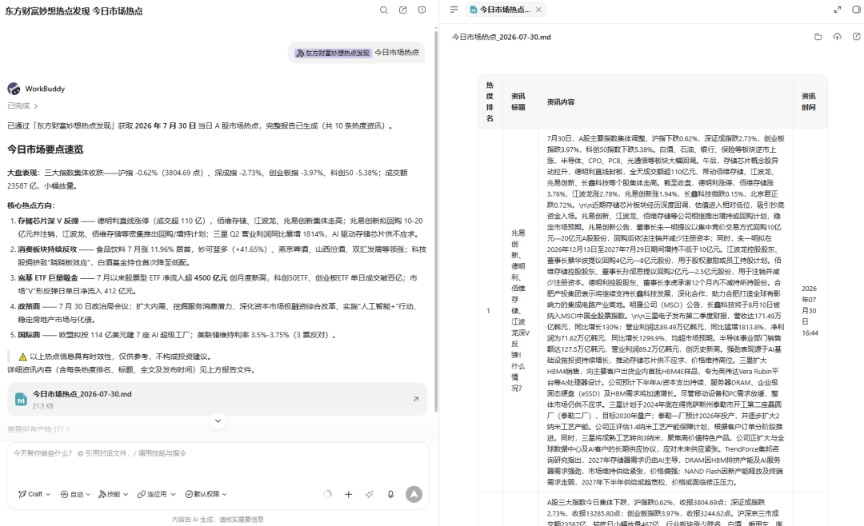Screen dimensions: 864x526
Task: Open the file's folder location icon
Action: (x=818, y=37)
